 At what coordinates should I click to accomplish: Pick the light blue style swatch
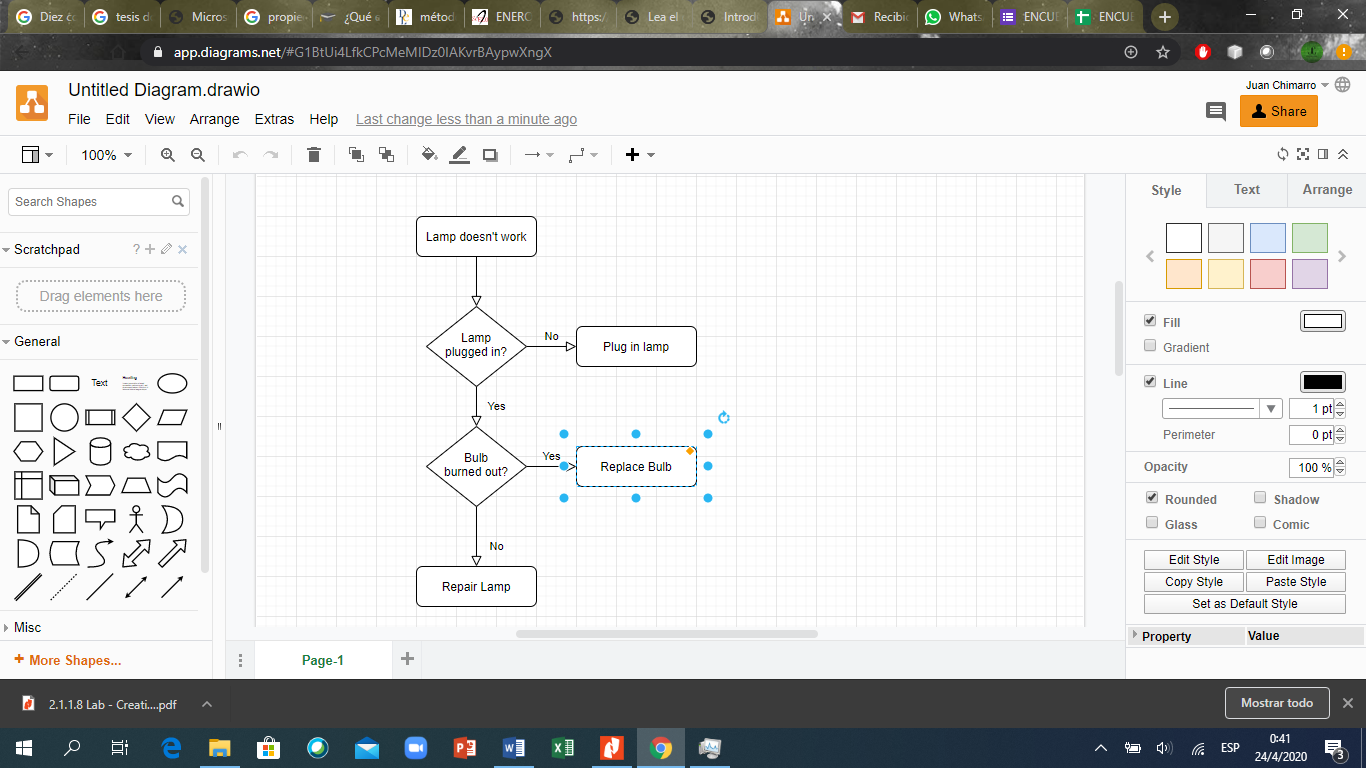(x=1268, y=238)
